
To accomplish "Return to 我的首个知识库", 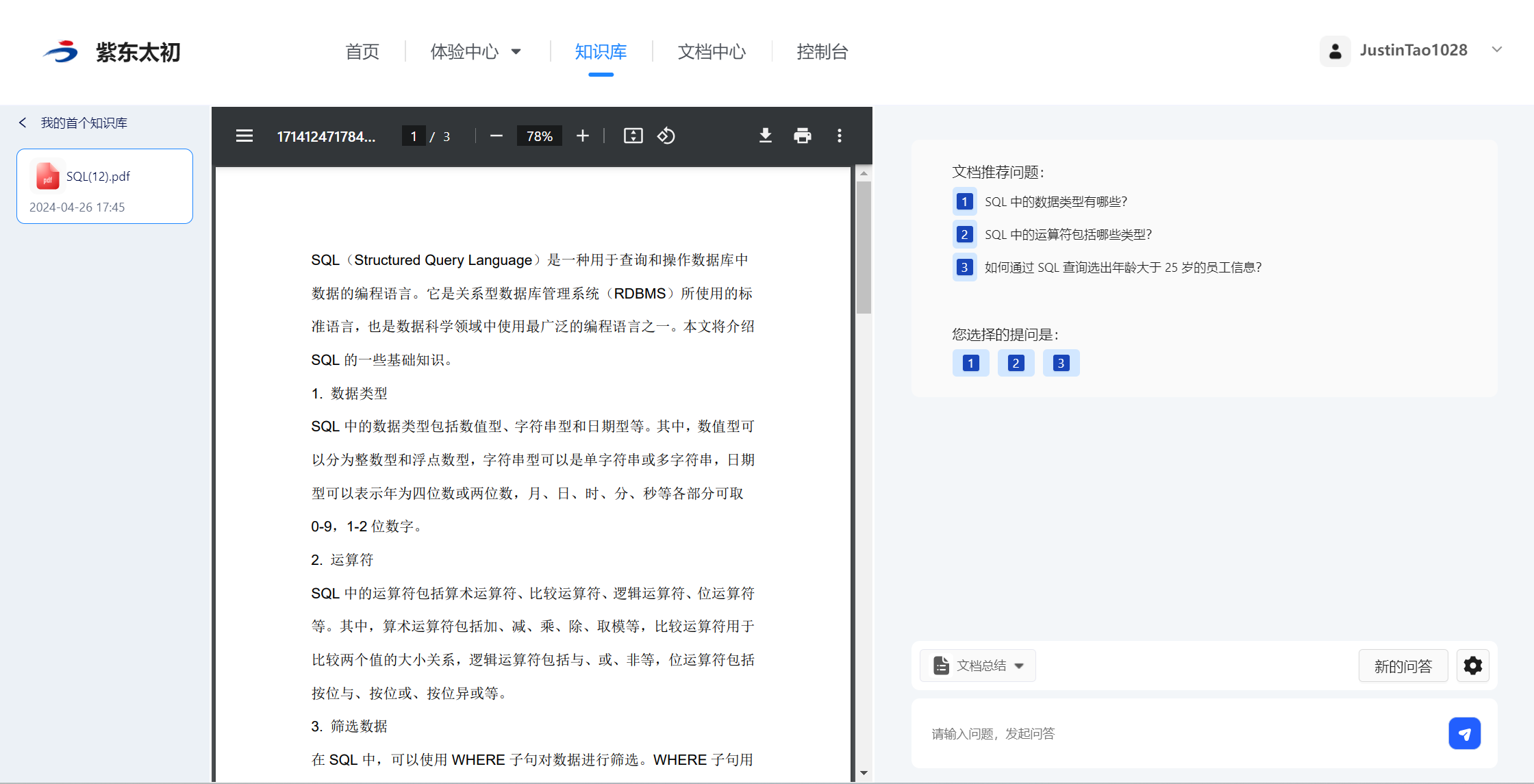I will (x=84, y=123).
